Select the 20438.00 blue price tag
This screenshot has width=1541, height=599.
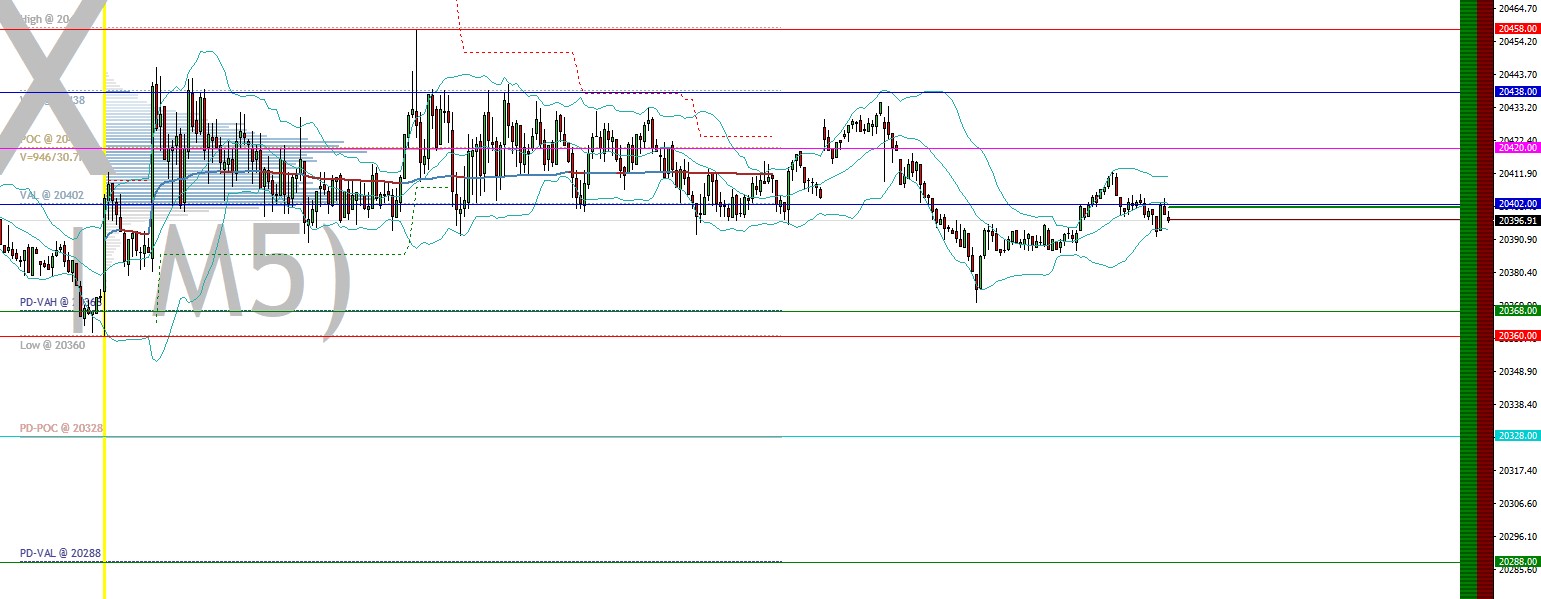point(1516,91)
